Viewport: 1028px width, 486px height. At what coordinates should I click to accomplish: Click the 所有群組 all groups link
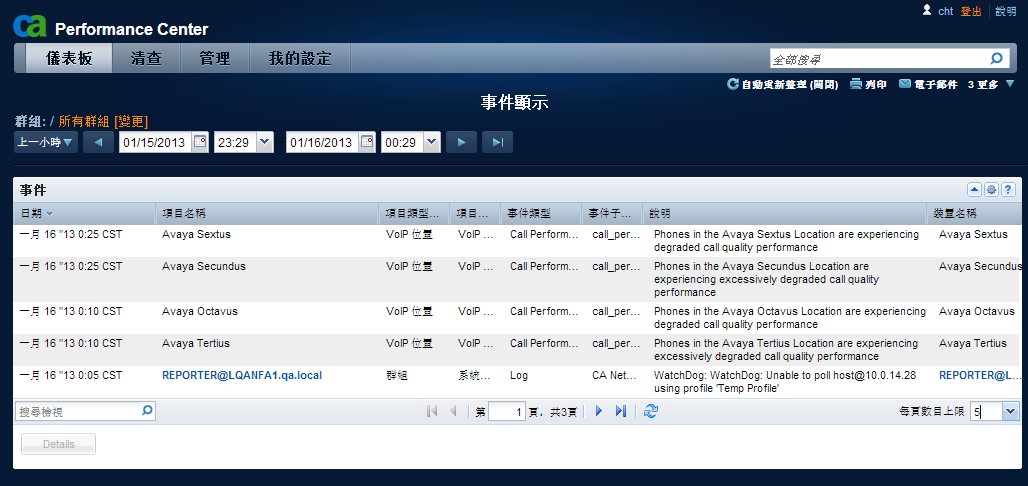tap(85, 121)
